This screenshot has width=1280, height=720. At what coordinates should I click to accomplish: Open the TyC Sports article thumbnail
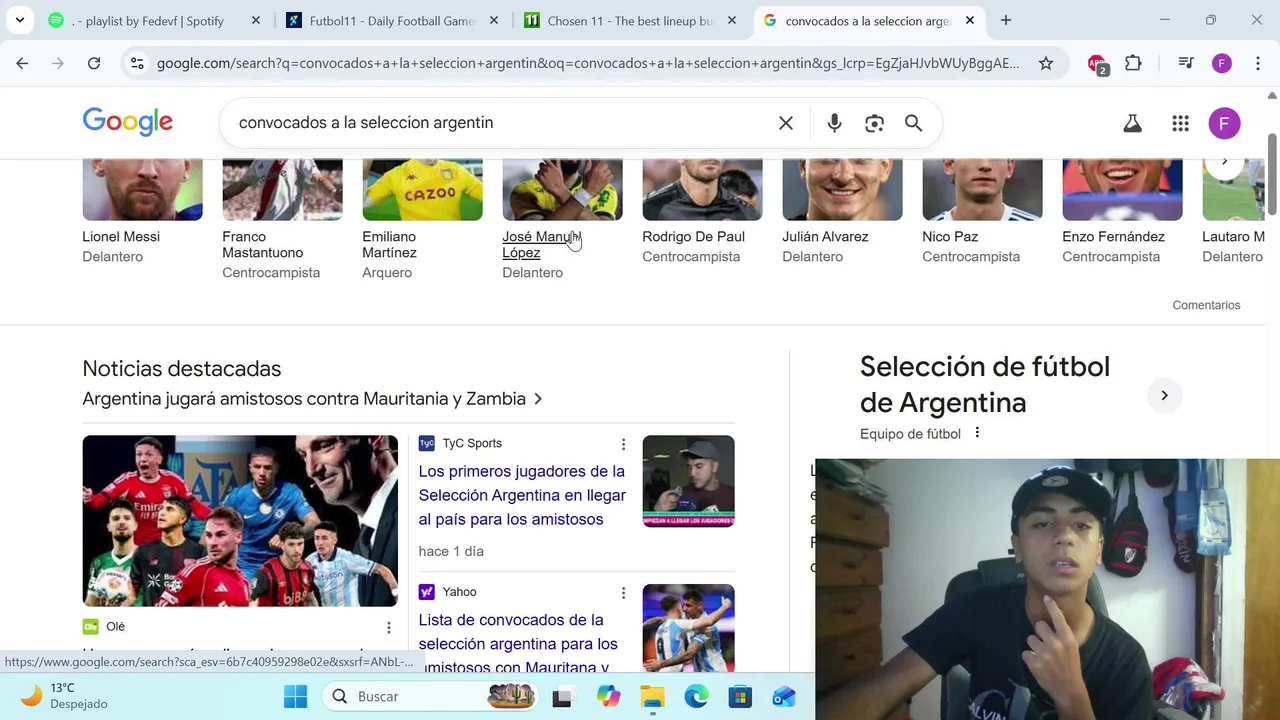(688, 481)
